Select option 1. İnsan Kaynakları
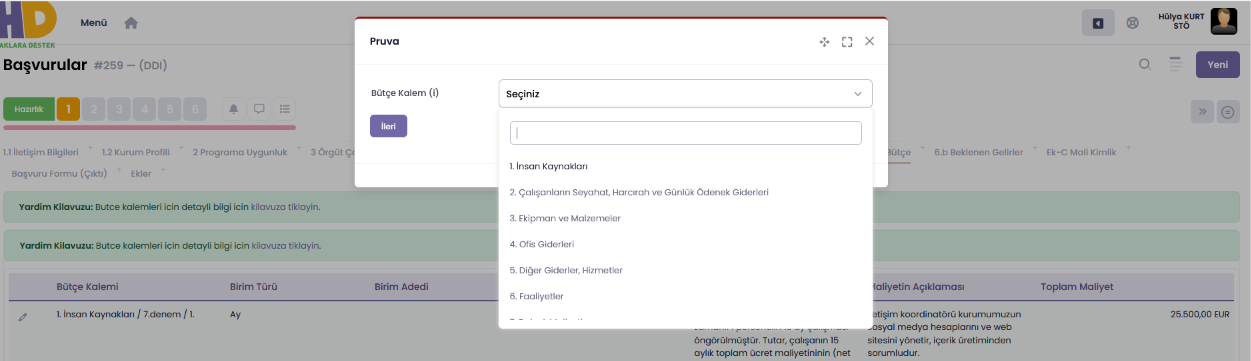The image size is (1251, 361). click(x=685, y=166)
